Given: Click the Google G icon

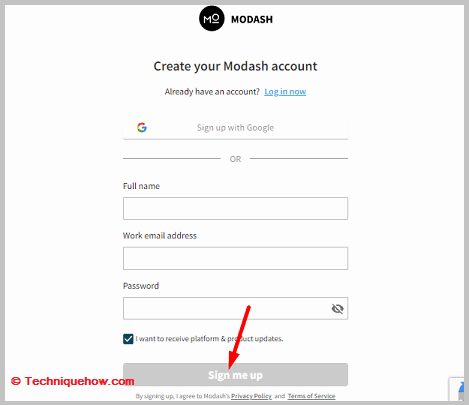Looking at the screenshot, I should [142, 127].
